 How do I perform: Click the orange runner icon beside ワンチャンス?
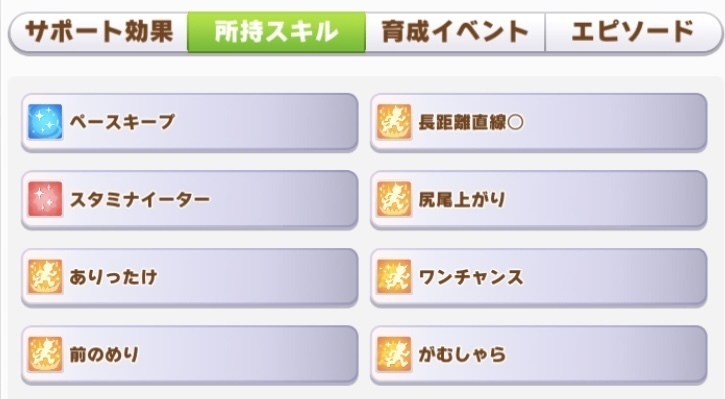[393, 277]
